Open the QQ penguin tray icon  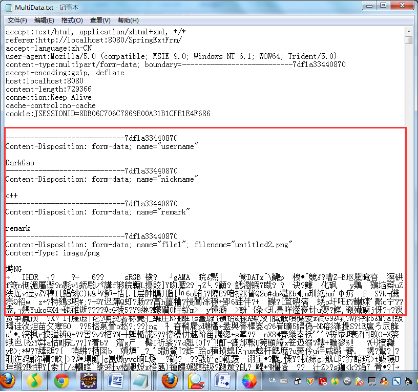pos(384,381)
